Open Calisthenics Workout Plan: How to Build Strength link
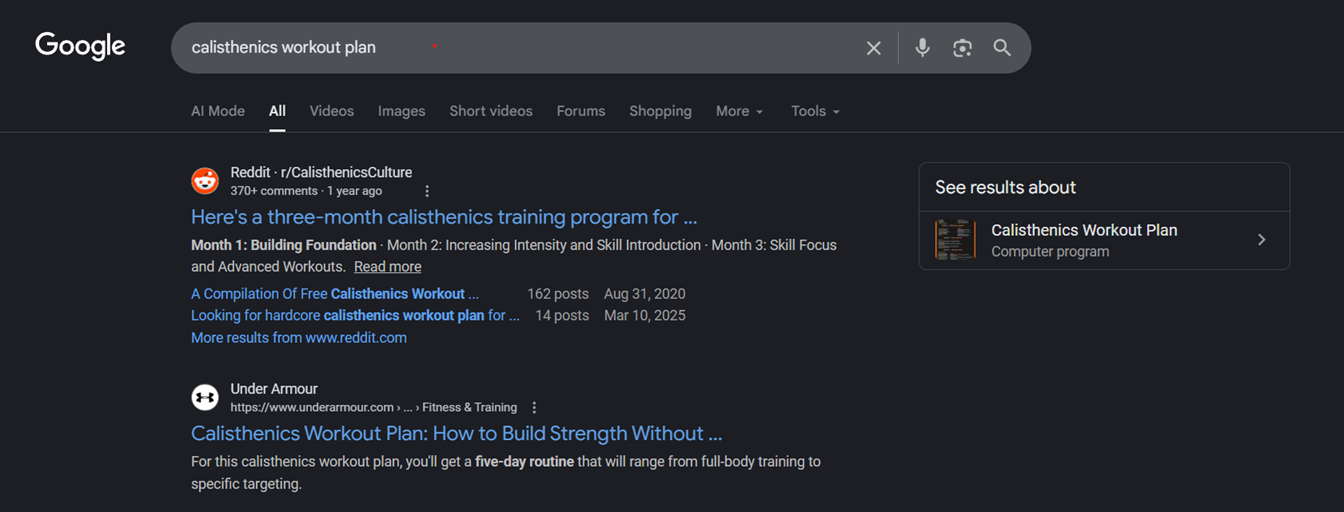Image resolution: width=1344 pixels, height=512 pixels. tap(456, 434)
